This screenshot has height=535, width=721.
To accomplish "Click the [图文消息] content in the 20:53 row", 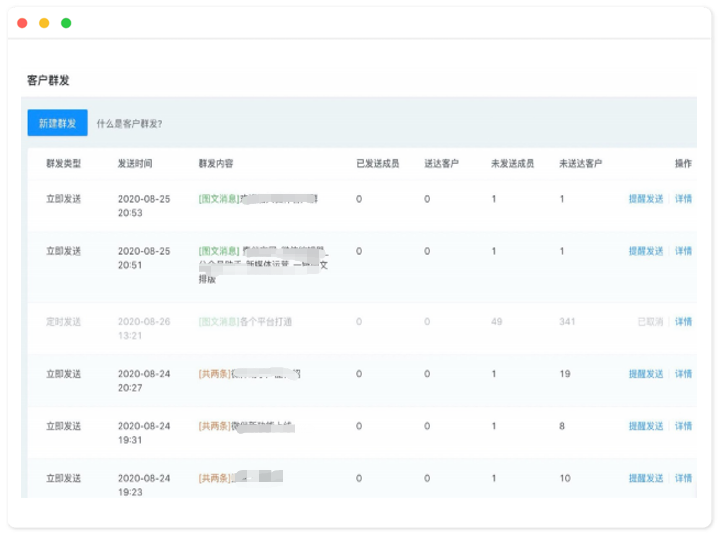I will click(219, 199).
